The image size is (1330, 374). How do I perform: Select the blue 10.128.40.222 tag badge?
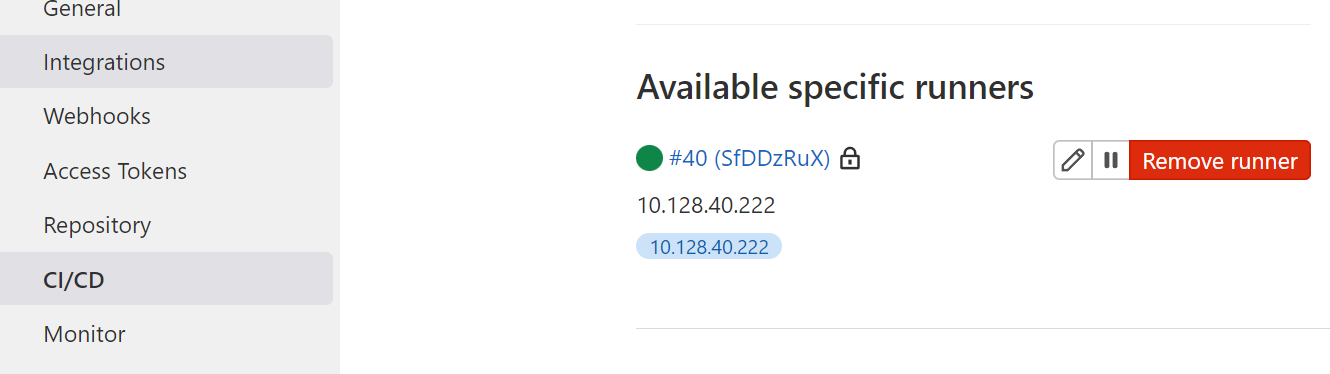(709, 247)
